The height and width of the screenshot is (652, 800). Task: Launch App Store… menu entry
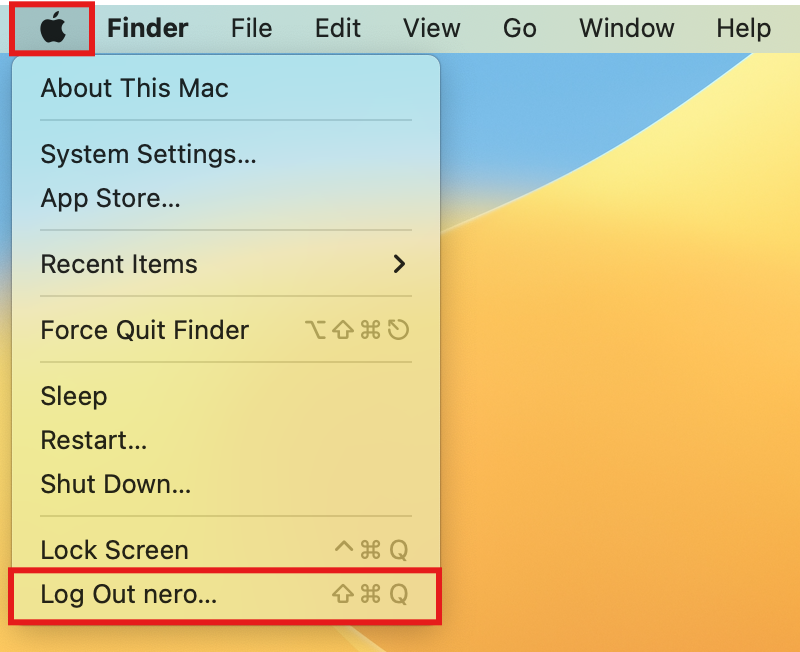click(x=226, y=198)
